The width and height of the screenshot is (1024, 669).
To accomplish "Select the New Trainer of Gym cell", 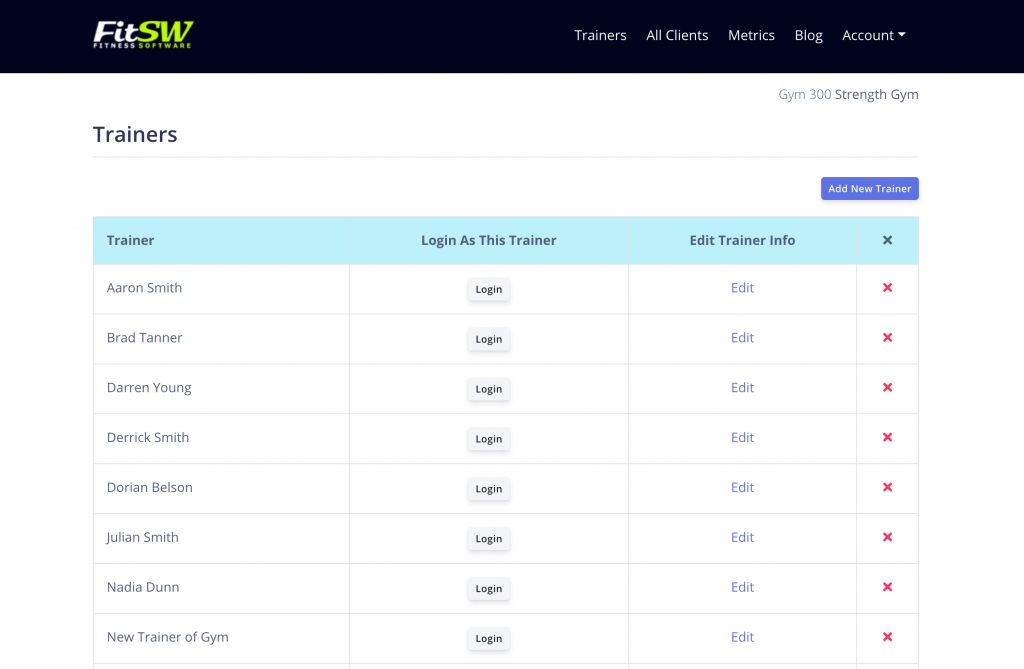I will (x=221, y=638).
